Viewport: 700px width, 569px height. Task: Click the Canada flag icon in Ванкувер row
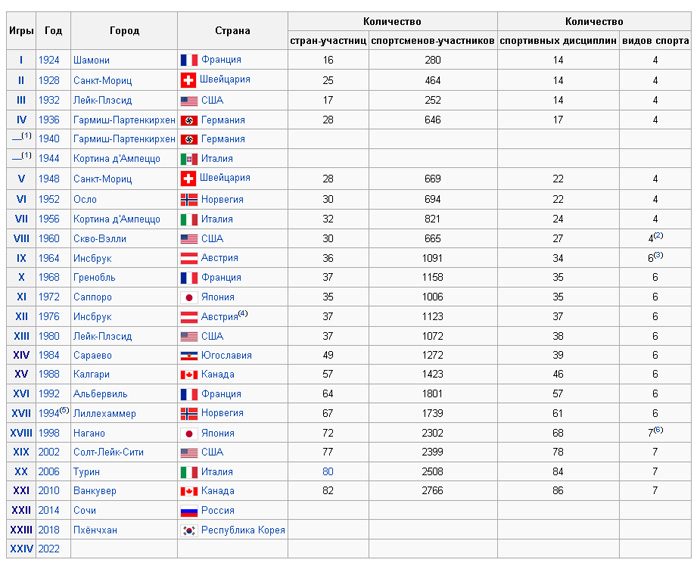click(x=189, y=491)
